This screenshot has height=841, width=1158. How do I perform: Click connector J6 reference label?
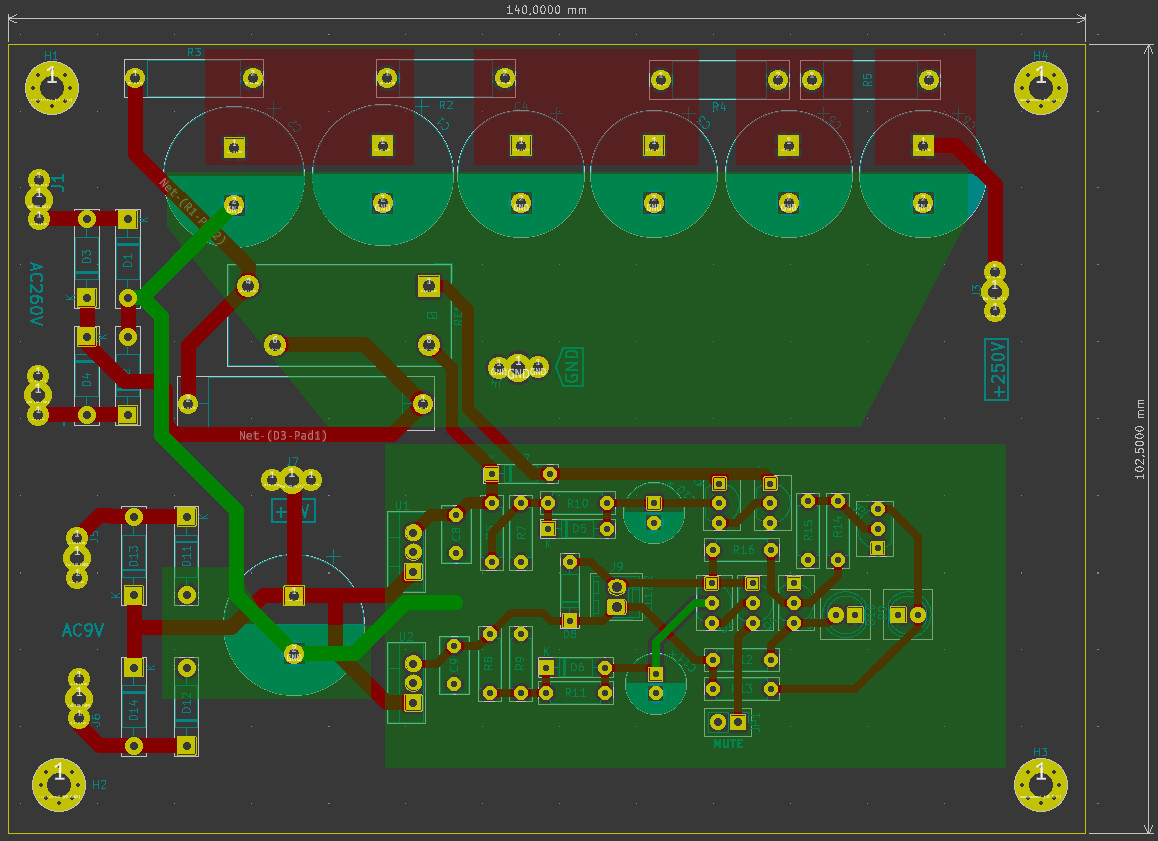tap(95, 720)
